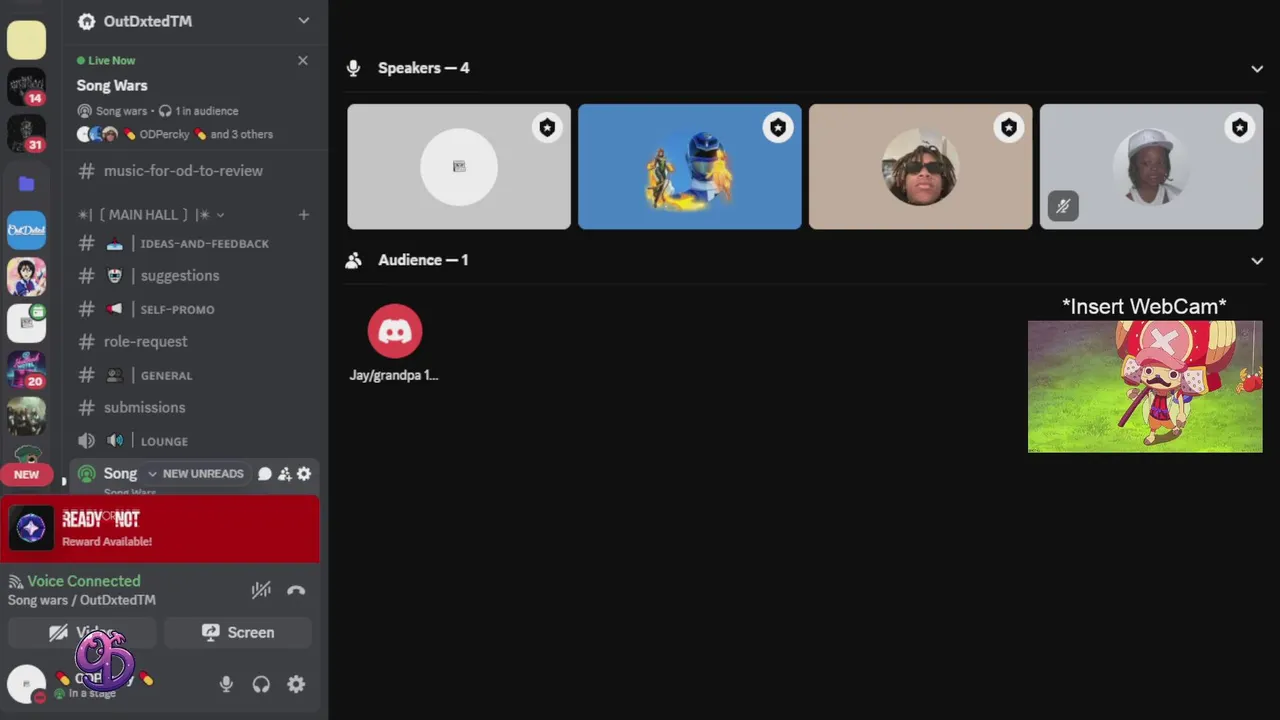Toggle microphone mute

click(x=226, y=684)
